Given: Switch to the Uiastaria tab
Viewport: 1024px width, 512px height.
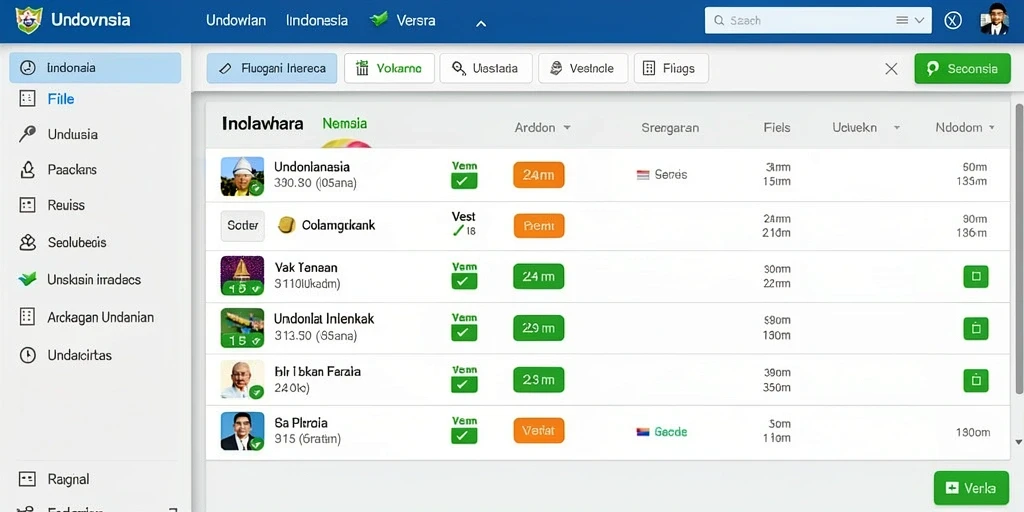Looking at the screenshot, I should (486, 68).
